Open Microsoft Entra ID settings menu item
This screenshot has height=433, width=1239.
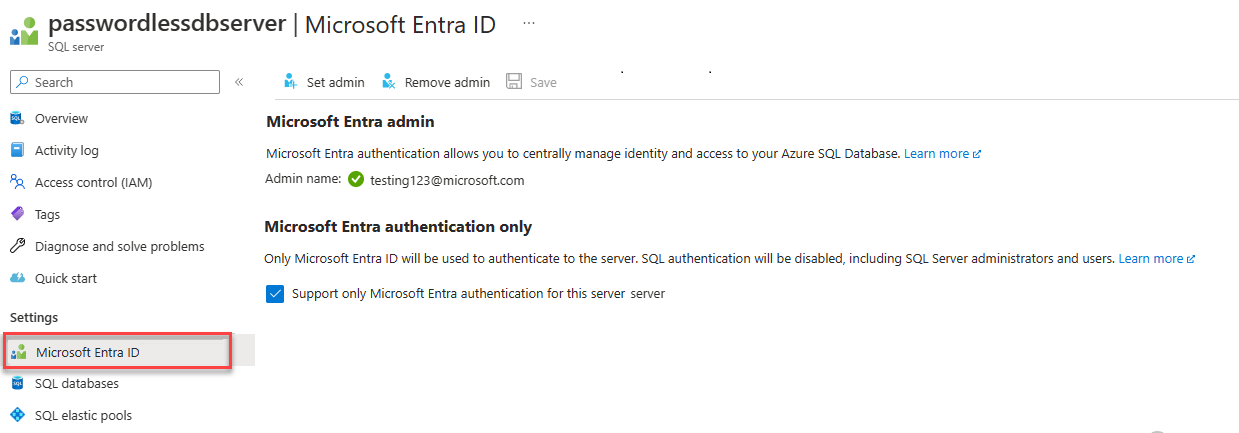[87, 352]
